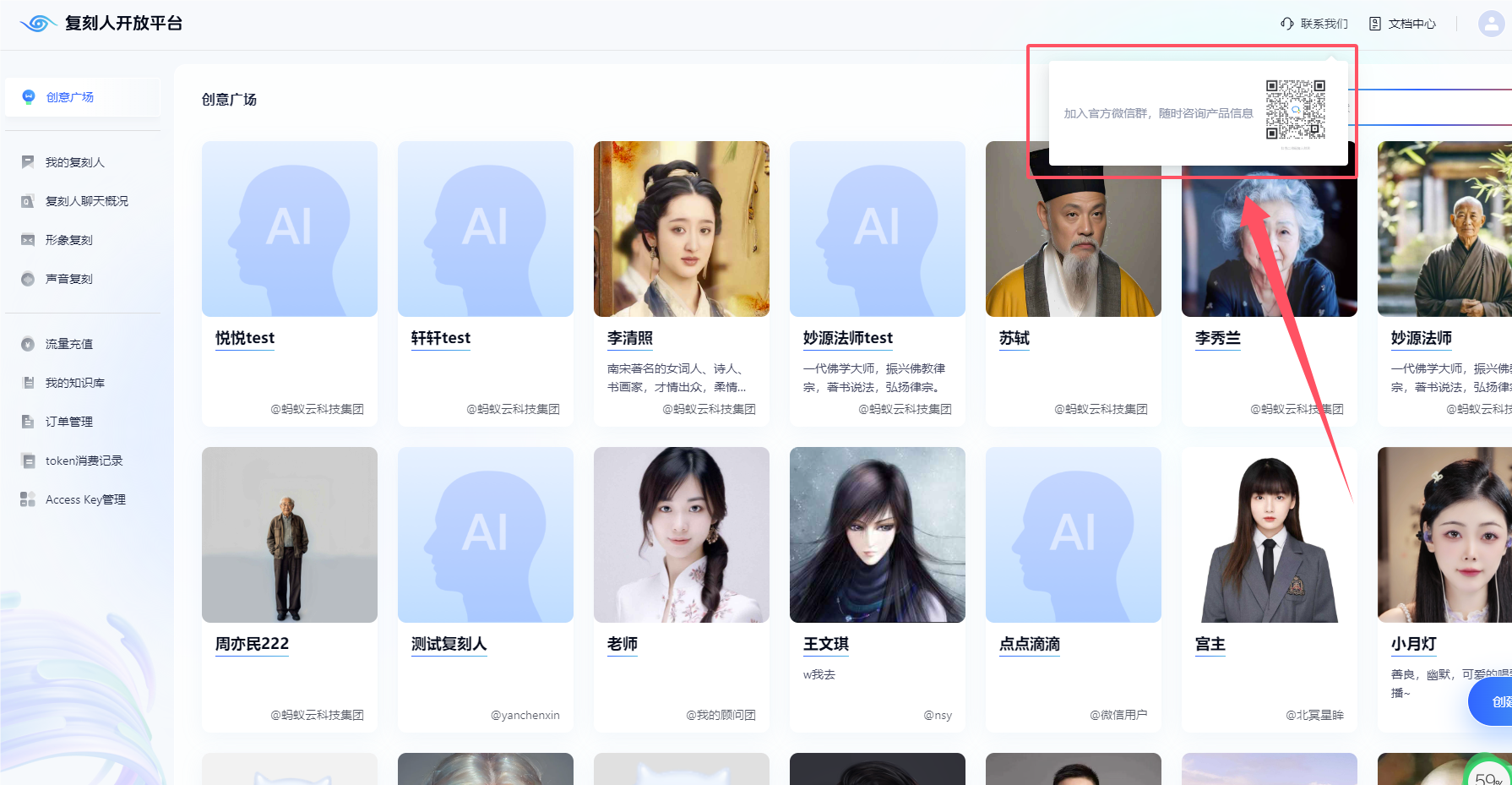The width and height of the screenshot is (1512, 785).
Task: Click the 王文琪 card title
Action: click(826, 644)
